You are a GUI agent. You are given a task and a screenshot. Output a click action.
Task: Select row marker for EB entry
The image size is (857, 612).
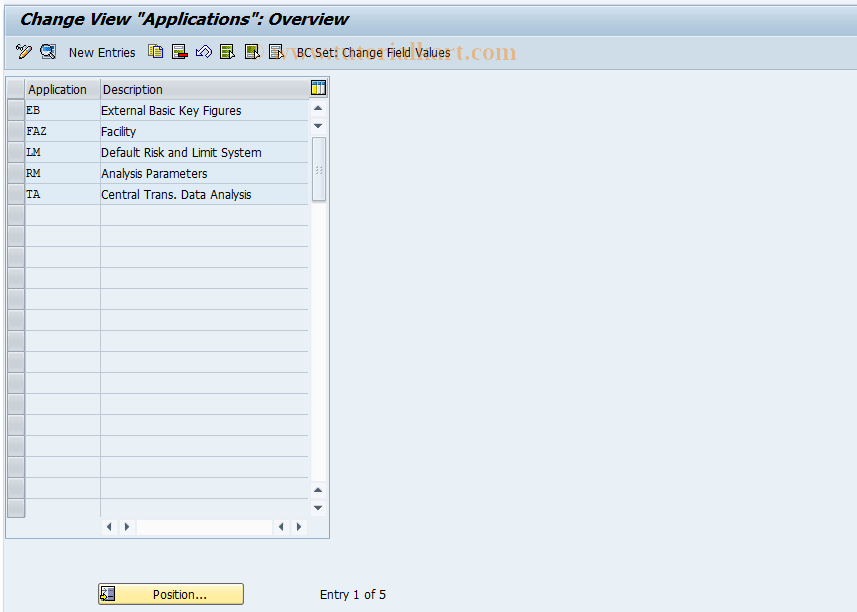pos(16,110)
